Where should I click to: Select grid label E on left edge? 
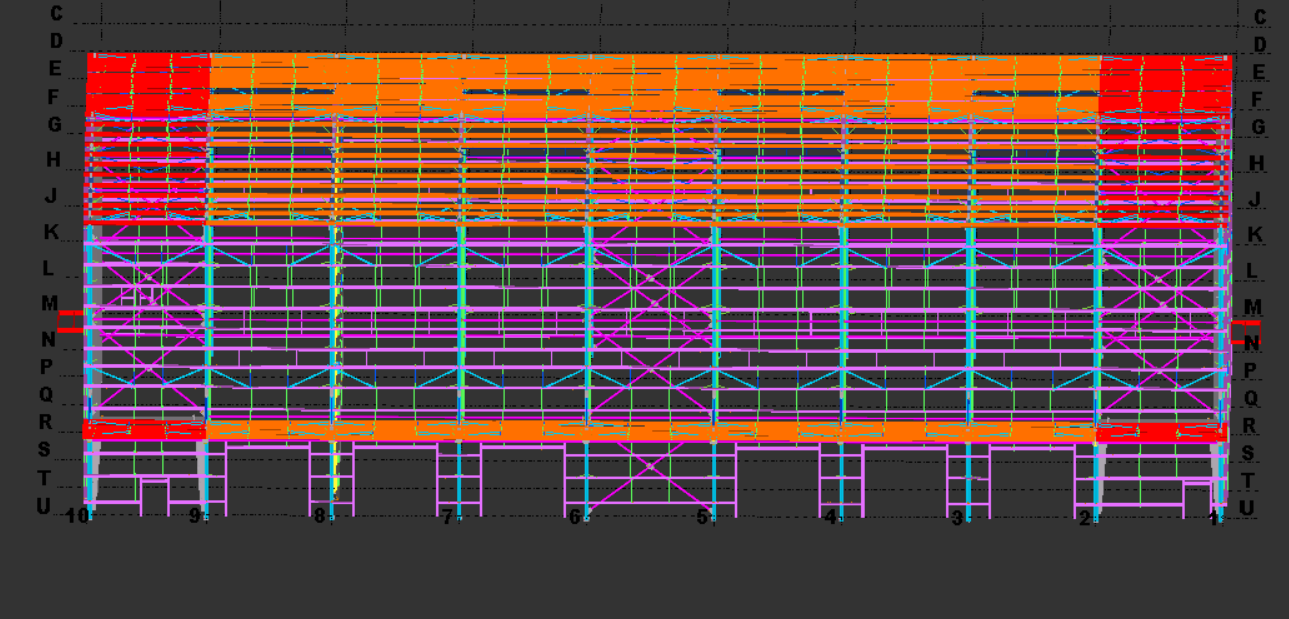pos(55,69)
